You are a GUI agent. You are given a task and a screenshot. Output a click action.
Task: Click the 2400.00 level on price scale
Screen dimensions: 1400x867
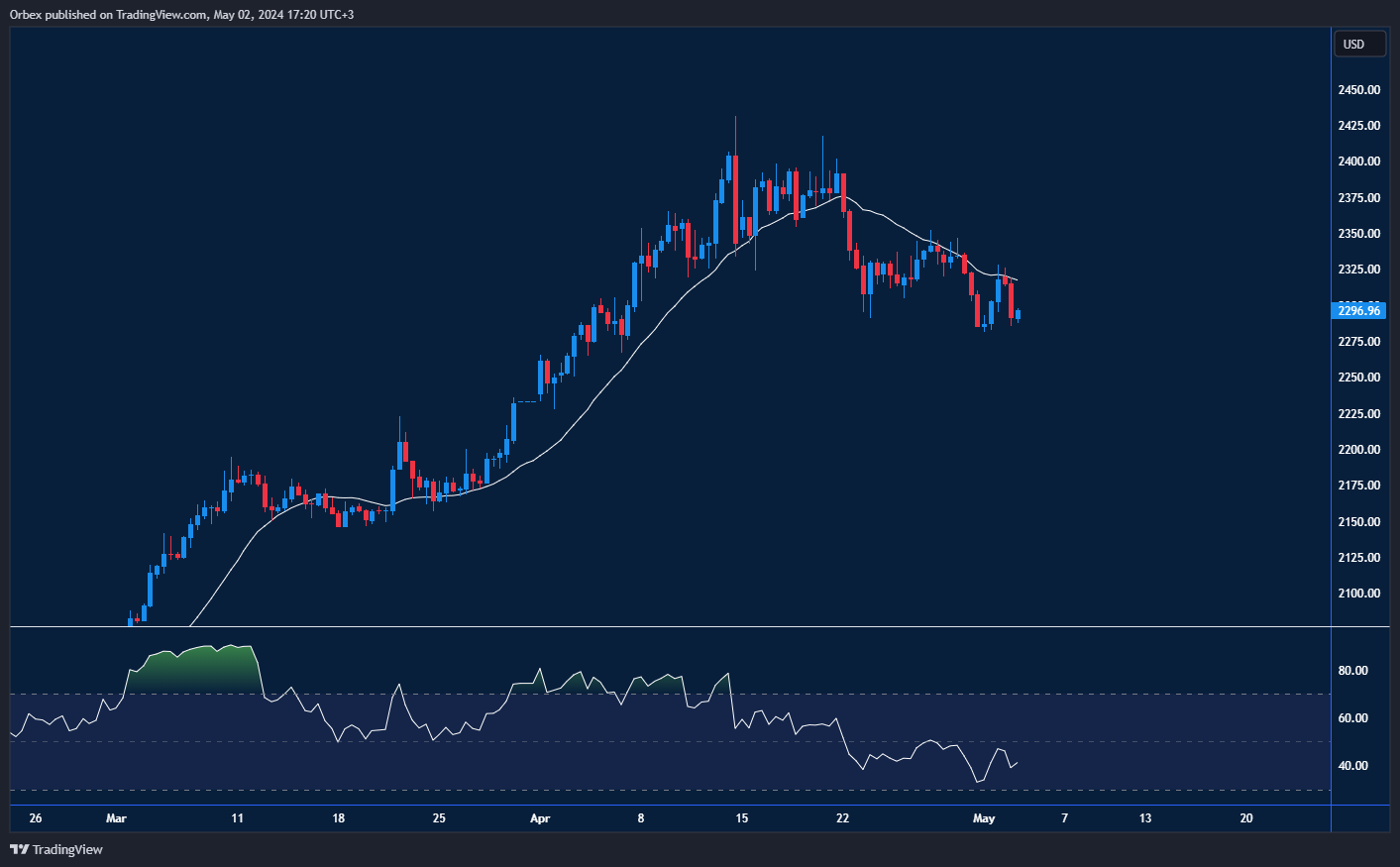point(1358,162)
